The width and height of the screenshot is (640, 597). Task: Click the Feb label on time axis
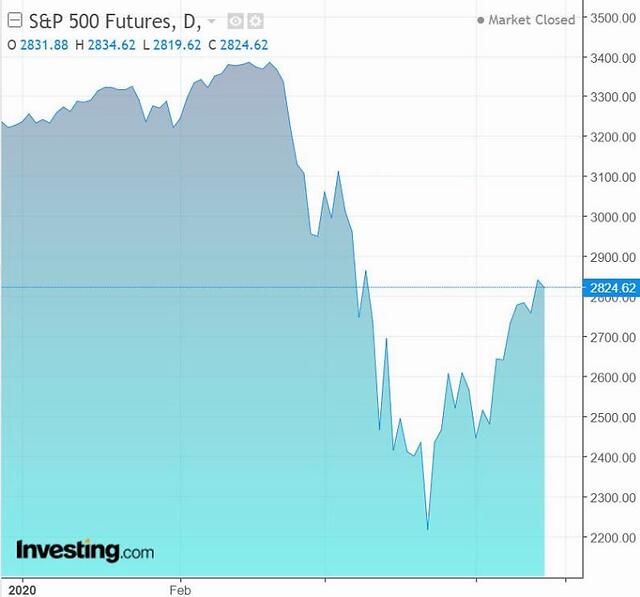pyautogui.click(x=180, y=590)
